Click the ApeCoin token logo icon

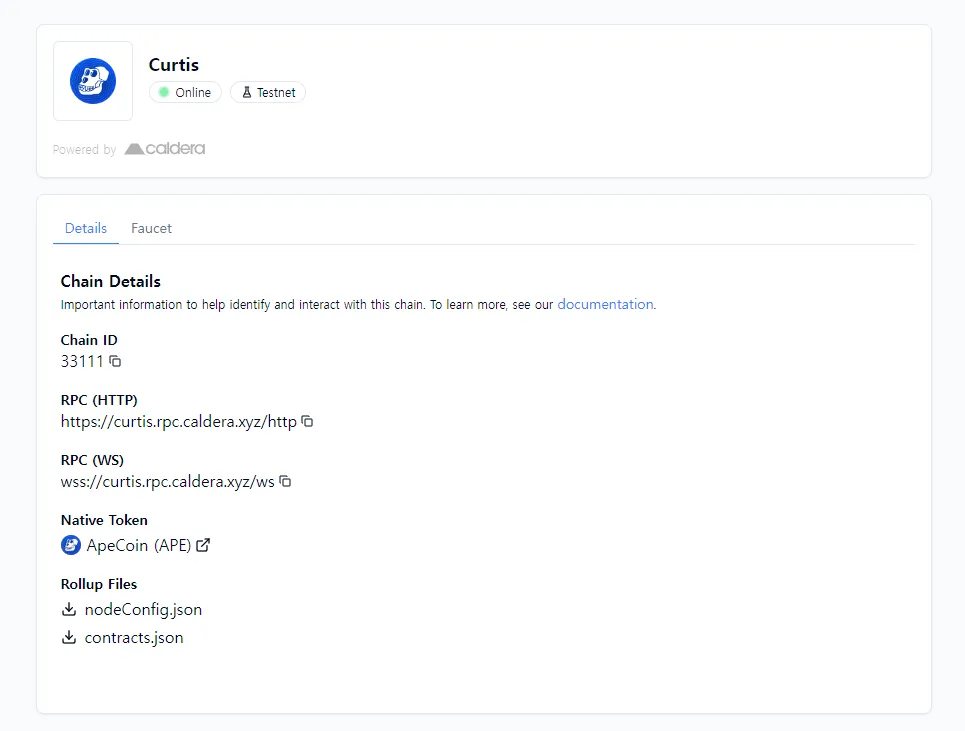pos(70,546)
